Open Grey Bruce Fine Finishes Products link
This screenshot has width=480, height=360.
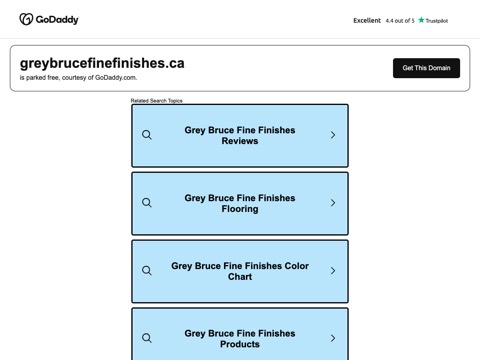pos(240,334)
